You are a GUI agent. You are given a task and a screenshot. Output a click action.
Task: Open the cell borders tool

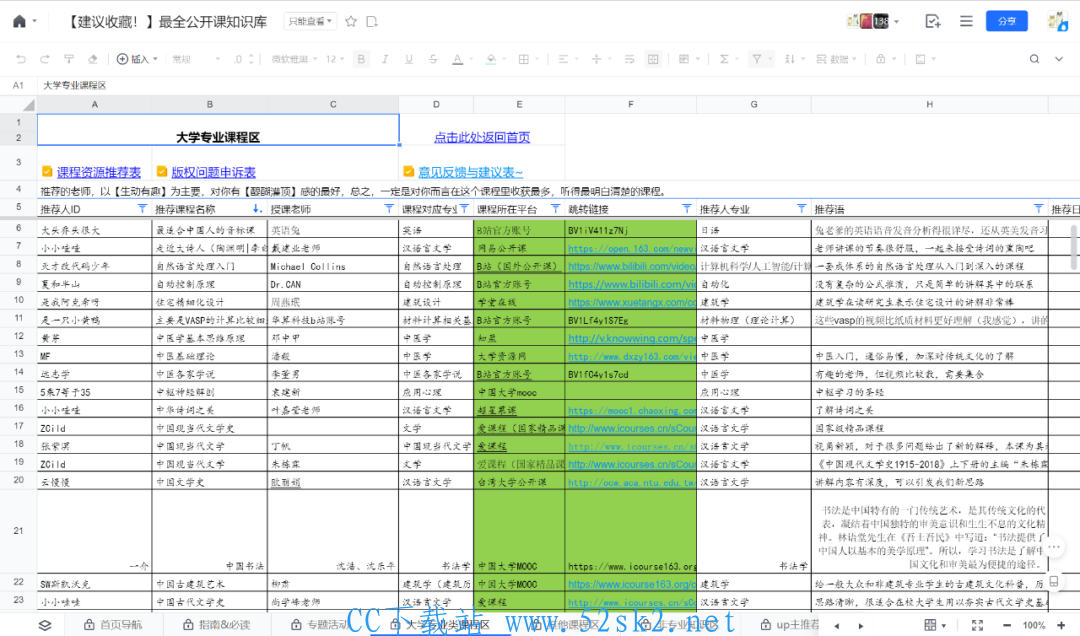(523, 59)
